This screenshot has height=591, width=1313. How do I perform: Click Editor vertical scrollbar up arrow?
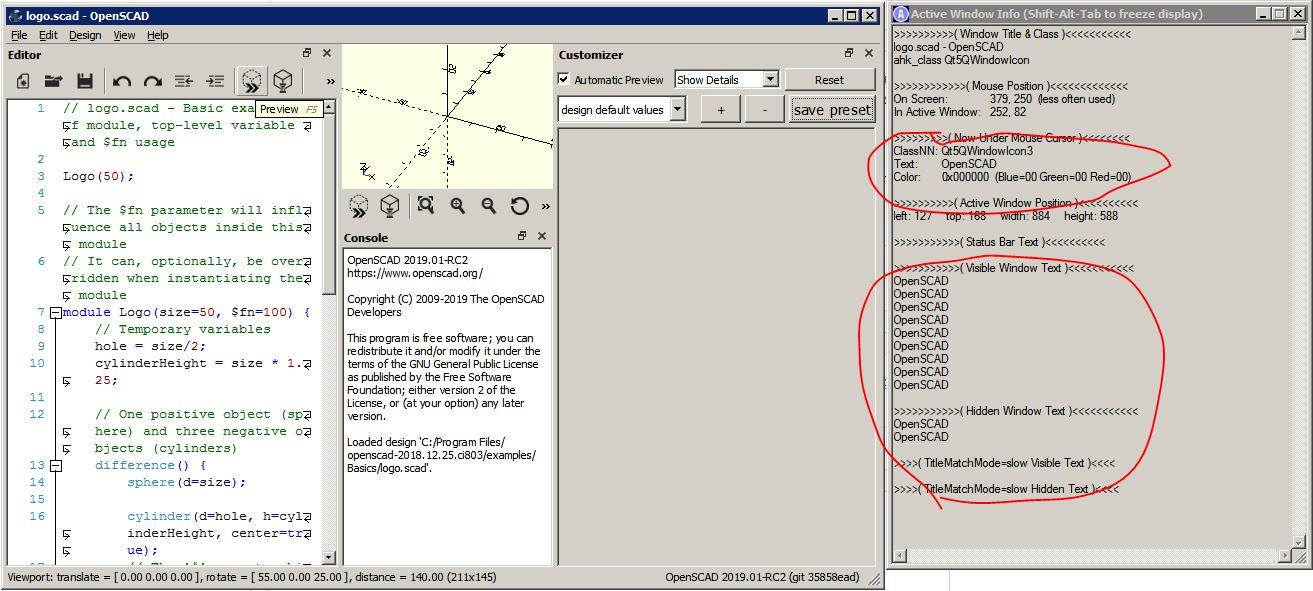click(x=330, y=107)
